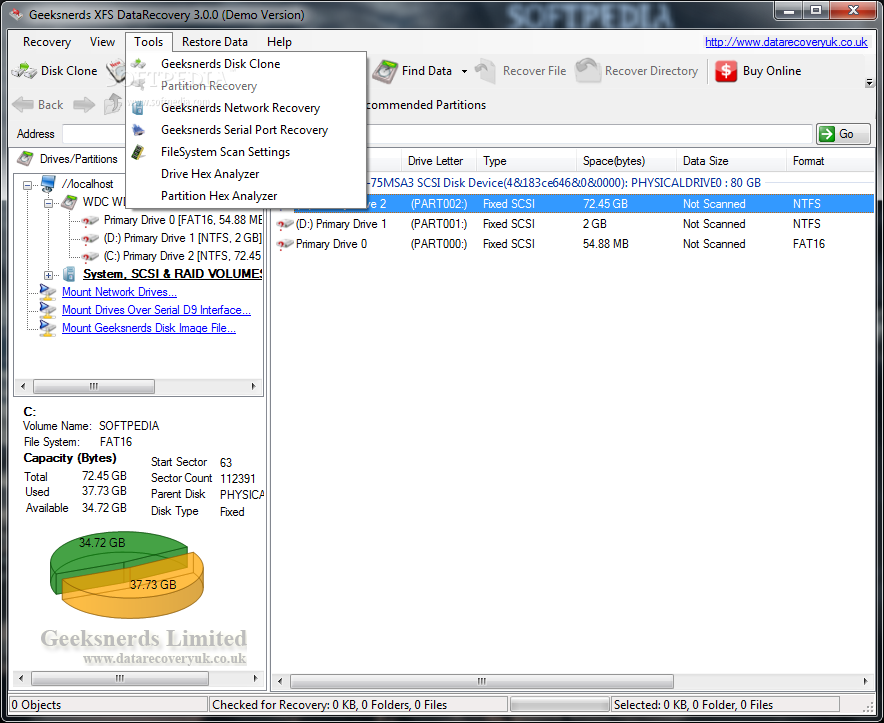Viewport: 884px width, 723px height.
Task: Click the Mount Geeksnerds Disk Image icon
Action: coord(48,328)
